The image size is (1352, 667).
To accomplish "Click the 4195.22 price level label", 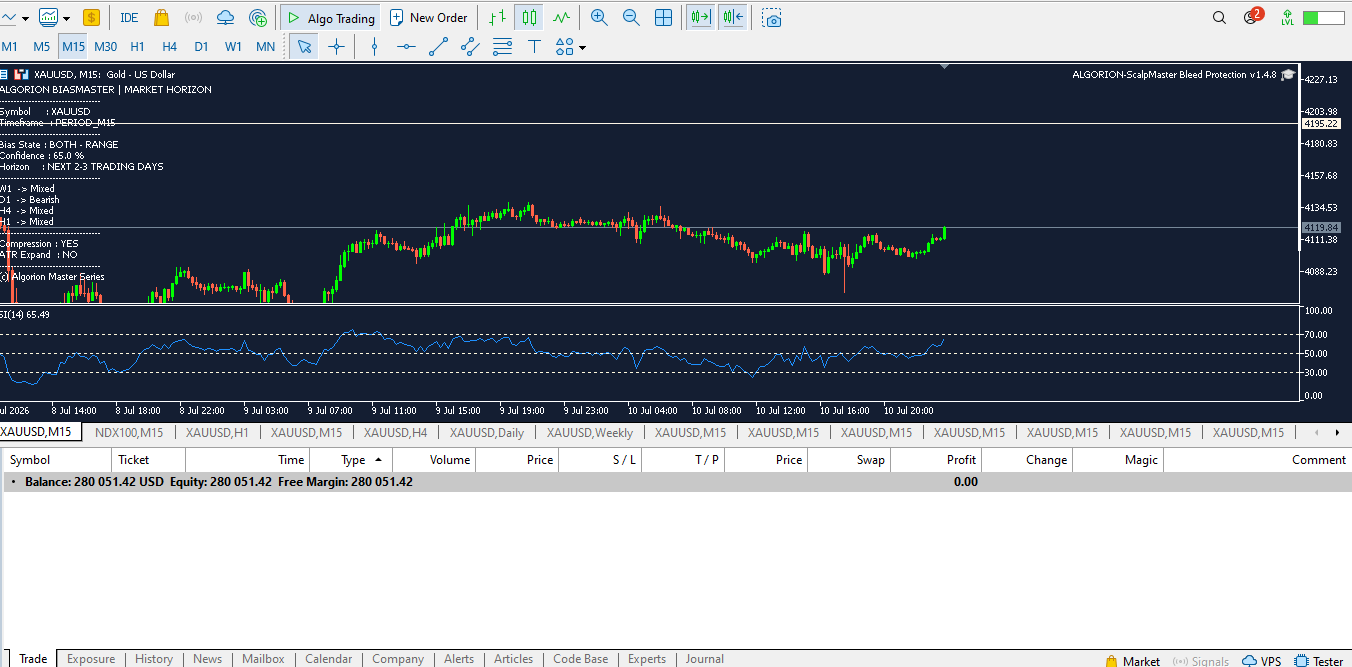I will [1321, 123].
